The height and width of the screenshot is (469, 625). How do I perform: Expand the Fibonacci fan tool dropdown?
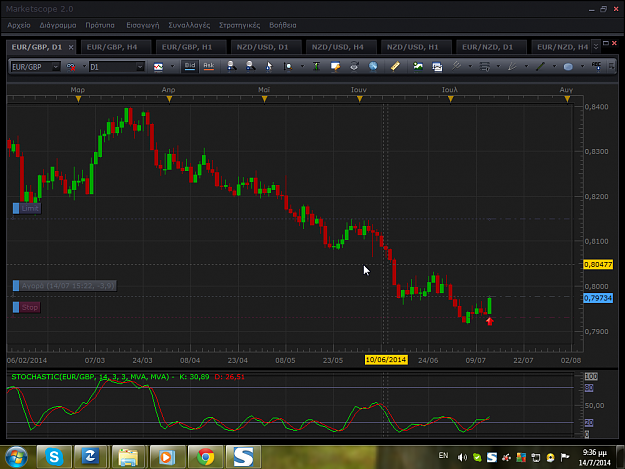(526, 66)
